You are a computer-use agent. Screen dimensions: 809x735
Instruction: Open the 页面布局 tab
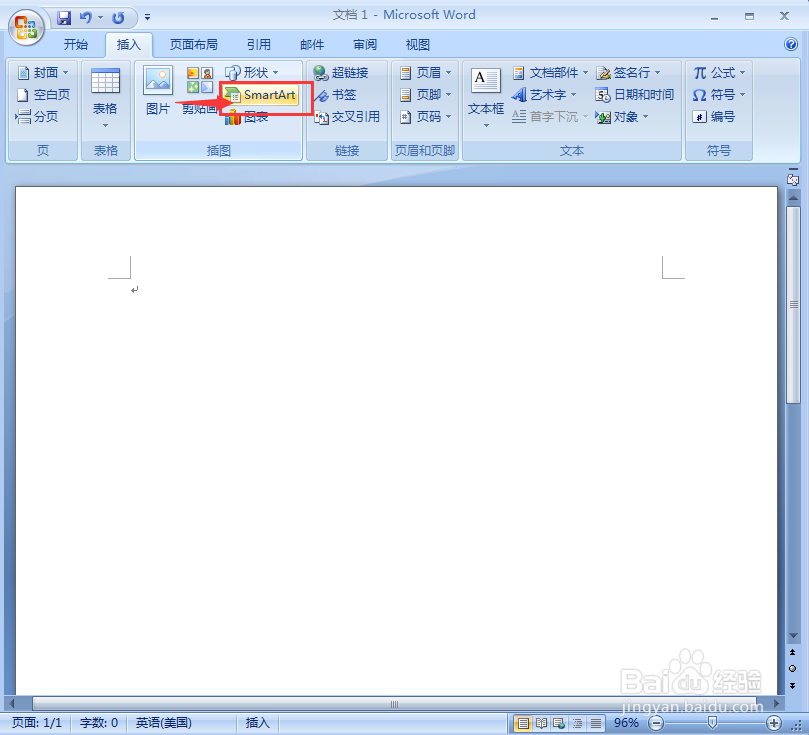tap(193, 45)
